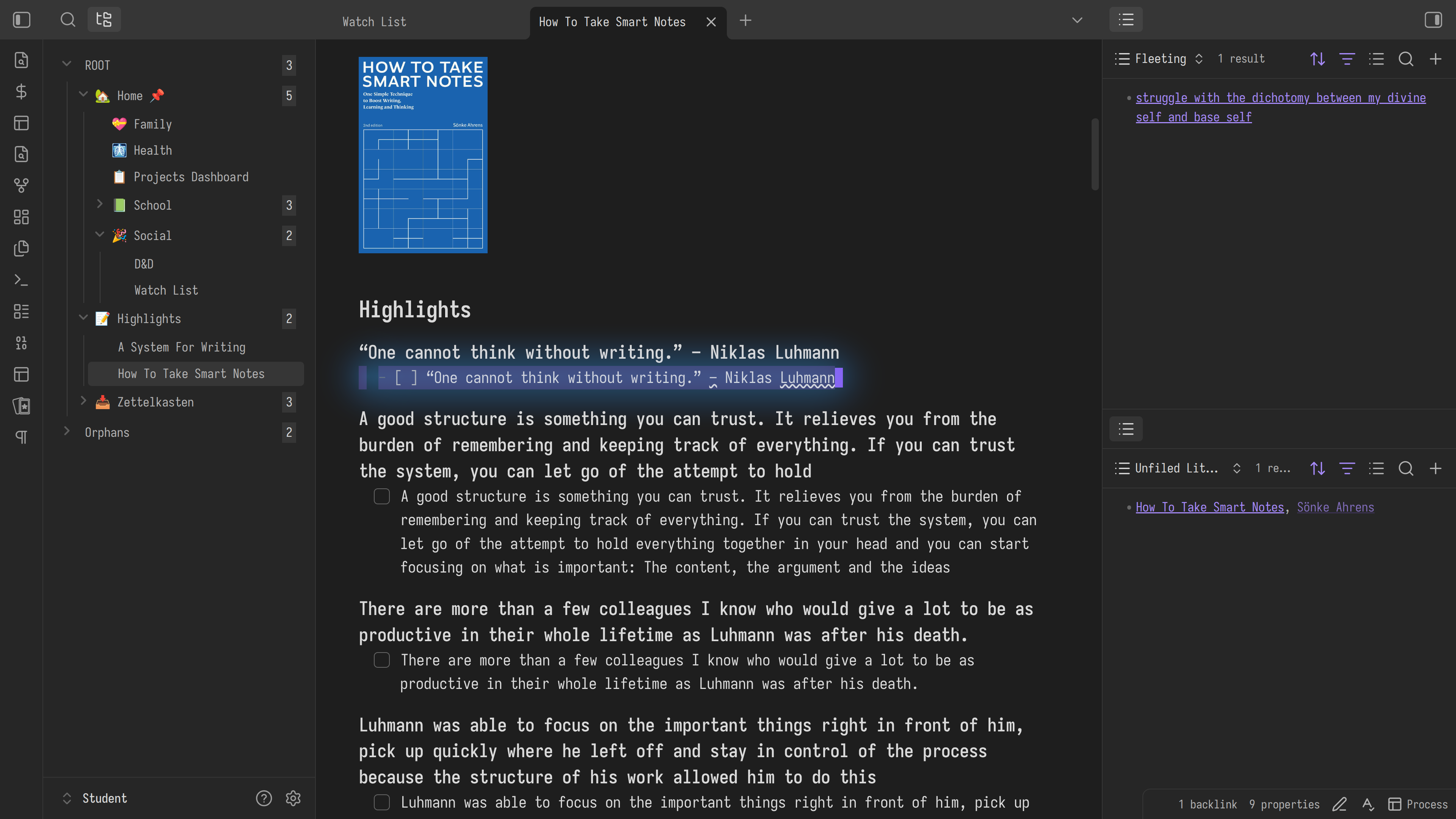Open the git fork icon in the ribbon
This screenshot has height=819, width=1456.
22,185
